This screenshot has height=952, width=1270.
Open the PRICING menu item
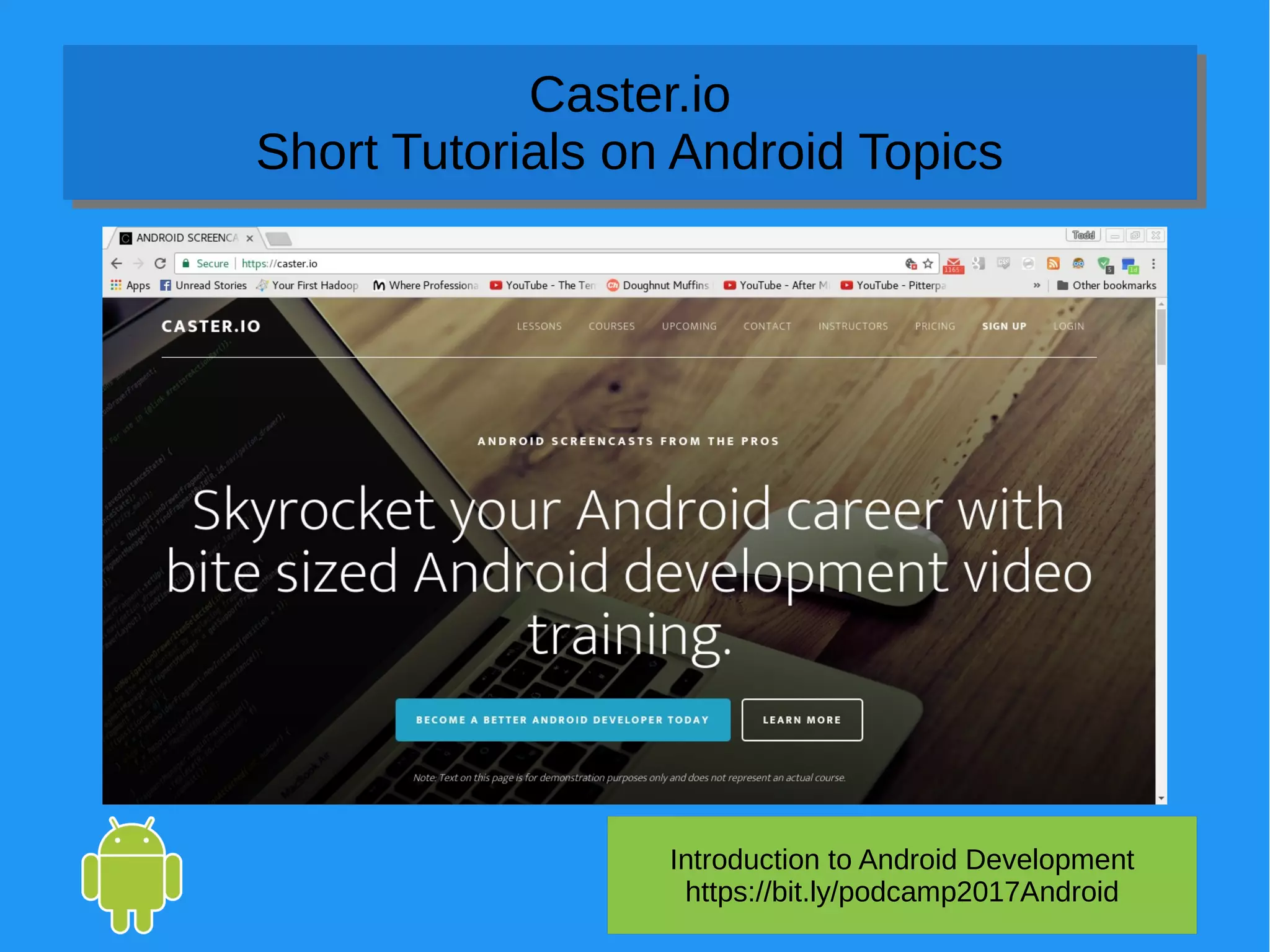[935, 326]
